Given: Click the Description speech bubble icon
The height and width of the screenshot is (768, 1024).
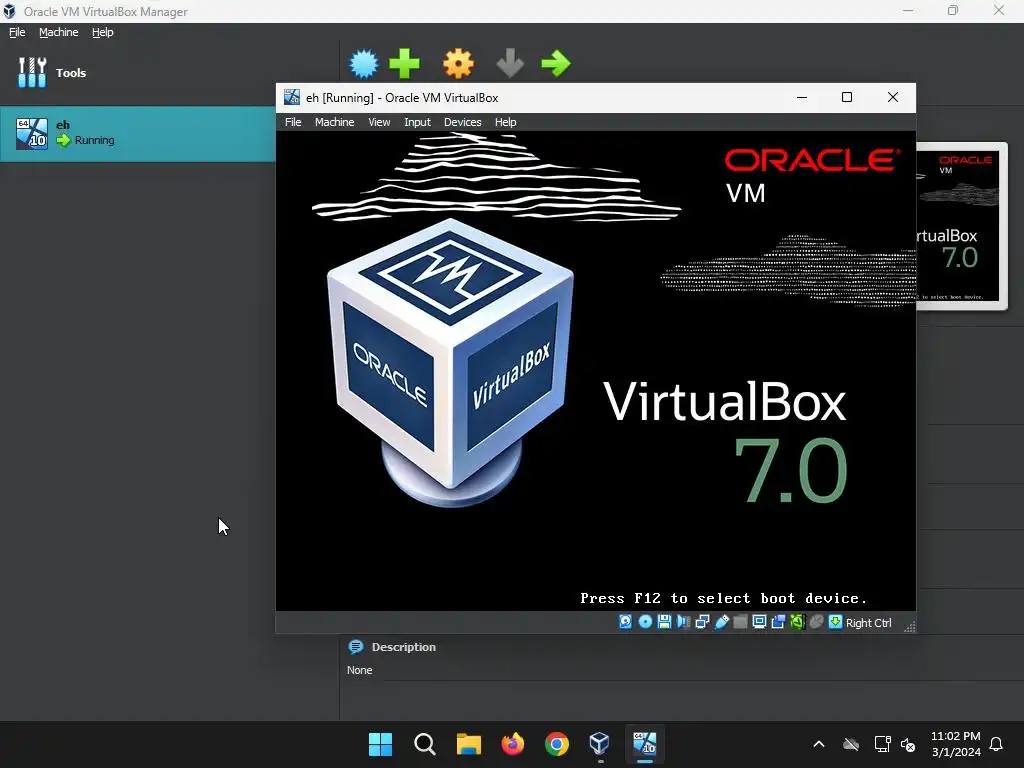Looking at the screenshot, I should tap(356, 647).
